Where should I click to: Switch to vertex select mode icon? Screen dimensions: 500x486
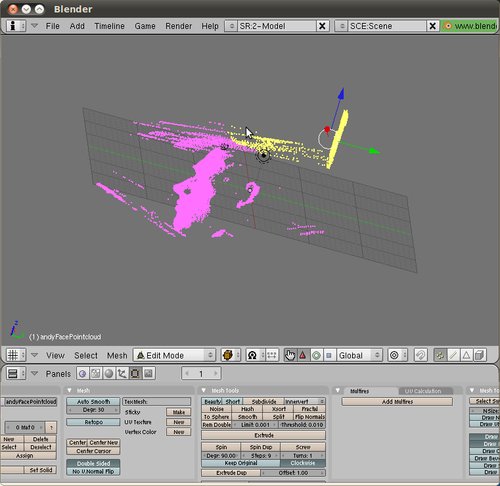tap(440, 355)
